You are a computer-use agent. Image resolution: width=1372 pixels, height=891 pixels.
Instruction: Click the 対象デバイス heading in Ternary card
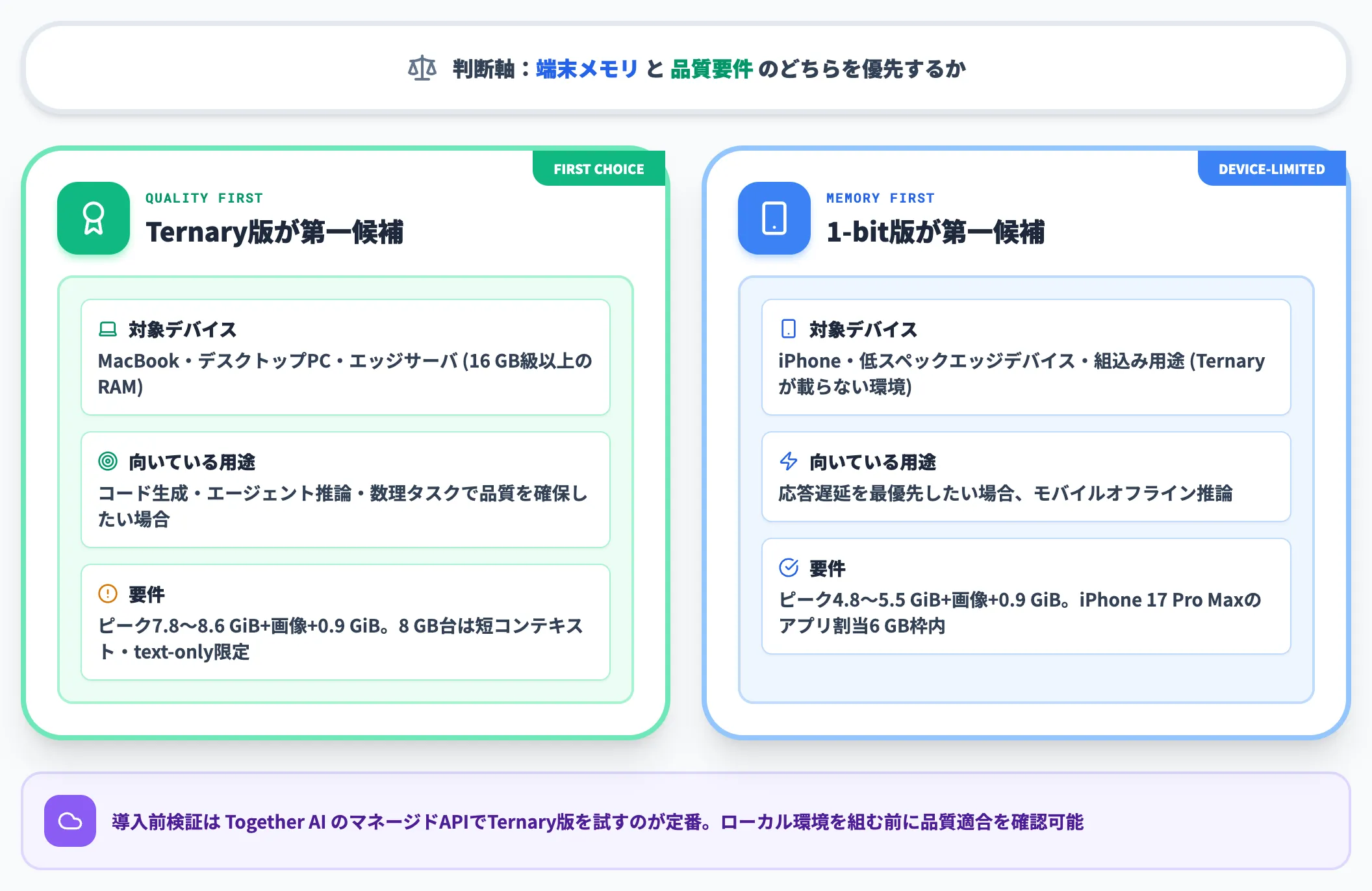point(183,329)
